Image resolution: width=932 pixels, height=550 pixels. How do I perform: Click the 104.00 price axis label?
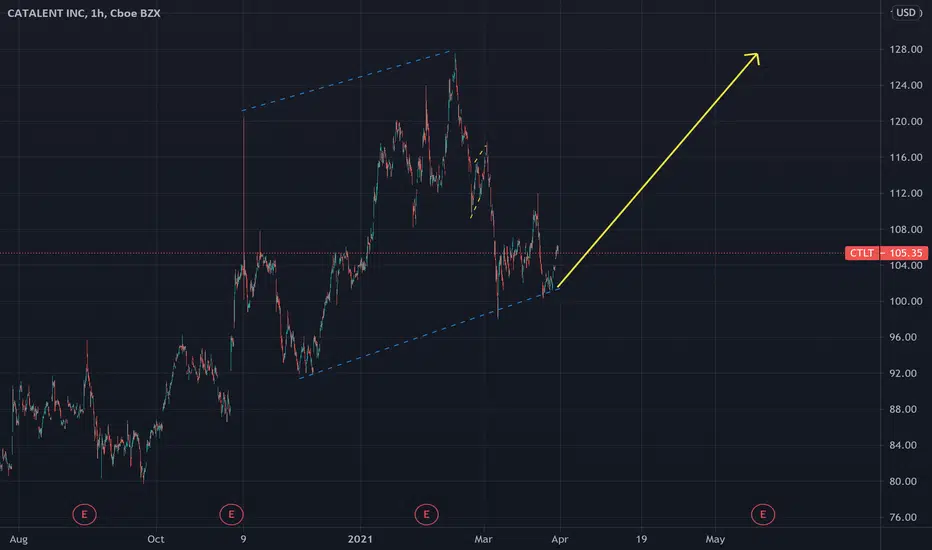pos(906,266)
